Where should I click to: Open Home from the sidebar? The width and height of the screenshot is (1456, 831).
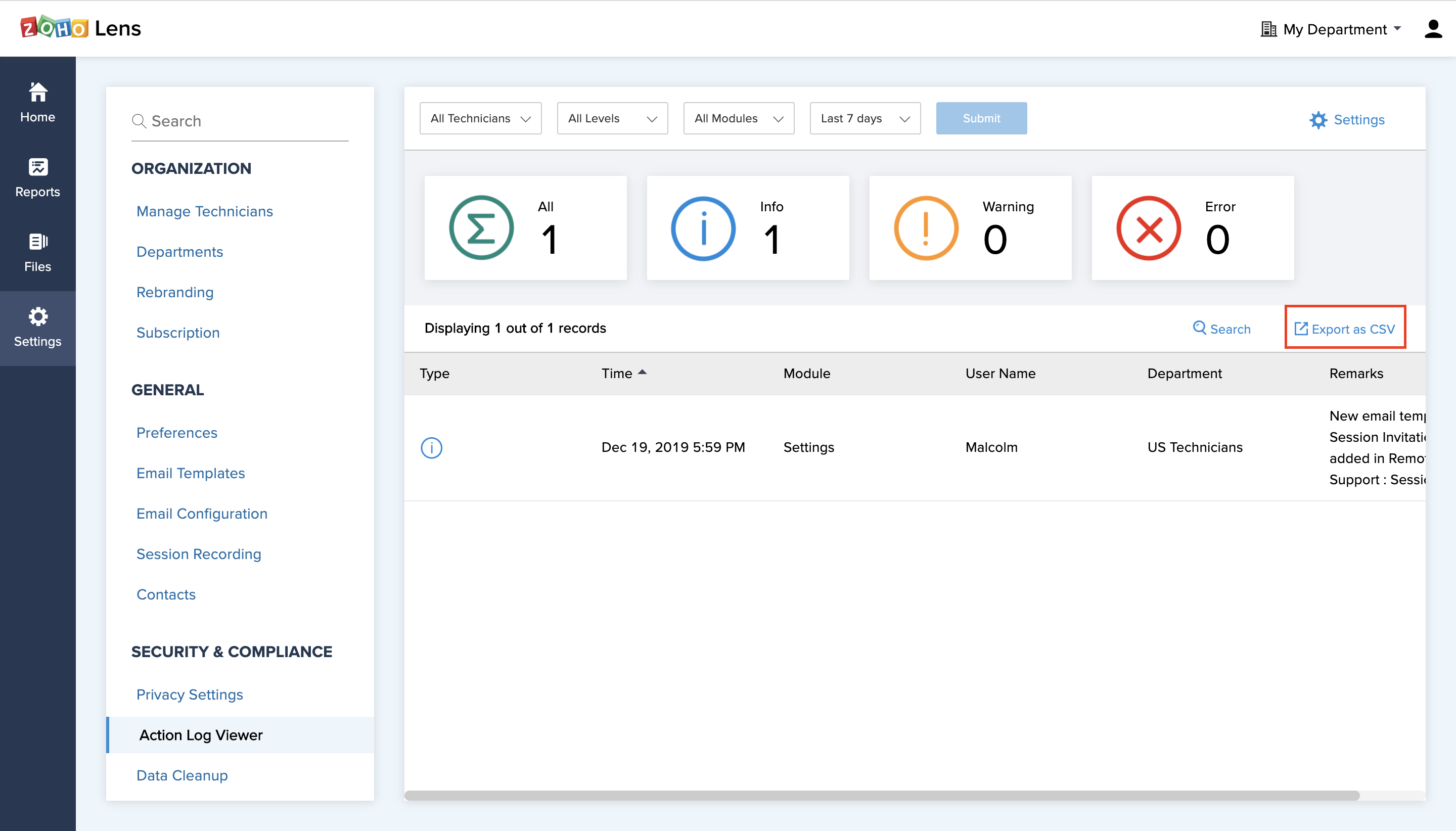point(38,103)
